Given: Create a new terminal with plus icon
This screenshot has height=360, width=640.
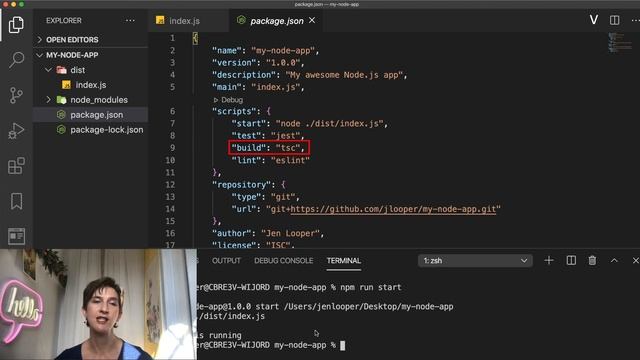Looking at the screenshot, I should pyautogui.click(x=549, y=260).
